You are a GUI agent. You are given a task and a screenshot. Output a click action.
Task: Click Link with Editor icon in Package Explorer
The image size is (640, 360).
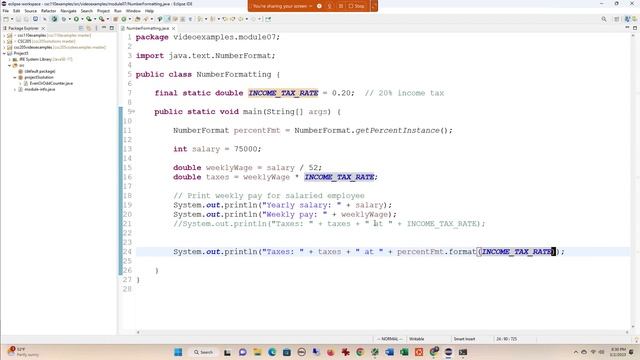click(x=88, y=28)
